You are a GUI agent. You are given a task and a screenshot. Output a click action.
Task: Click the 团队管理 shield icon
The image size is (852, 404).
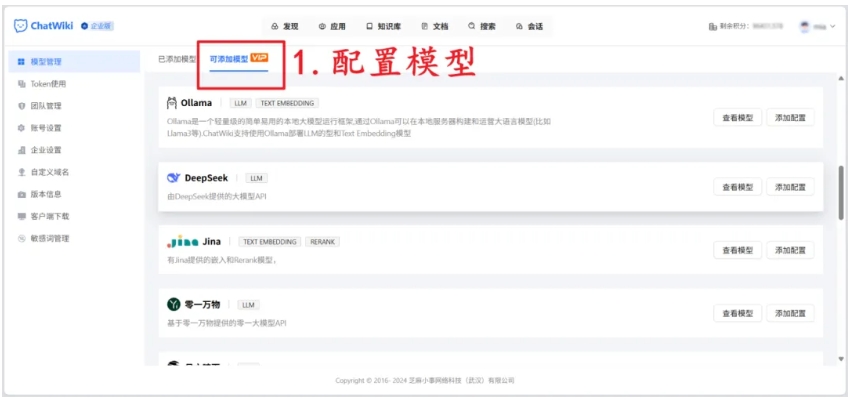pos(21,106)
